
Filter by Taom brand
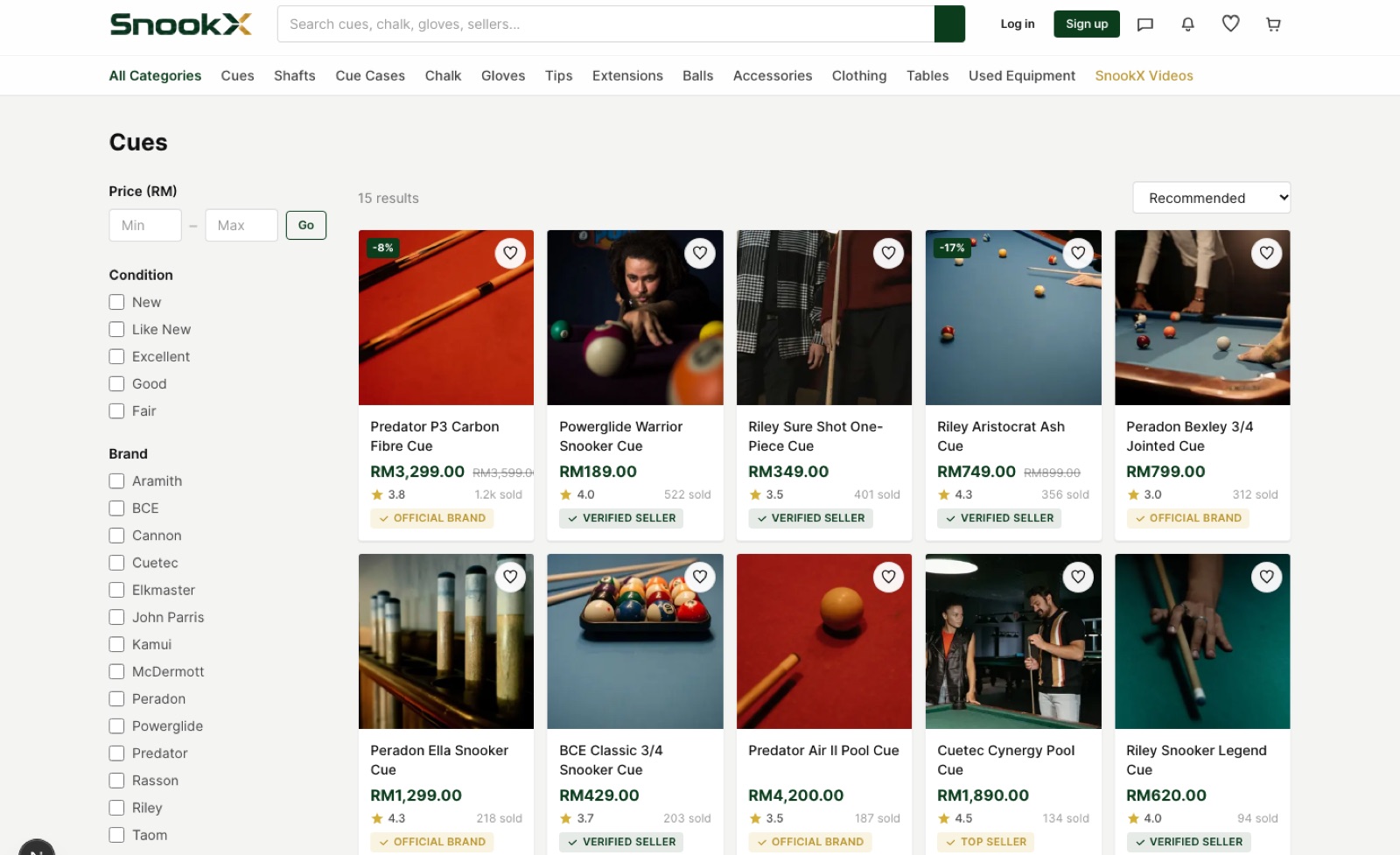(116, 834)
